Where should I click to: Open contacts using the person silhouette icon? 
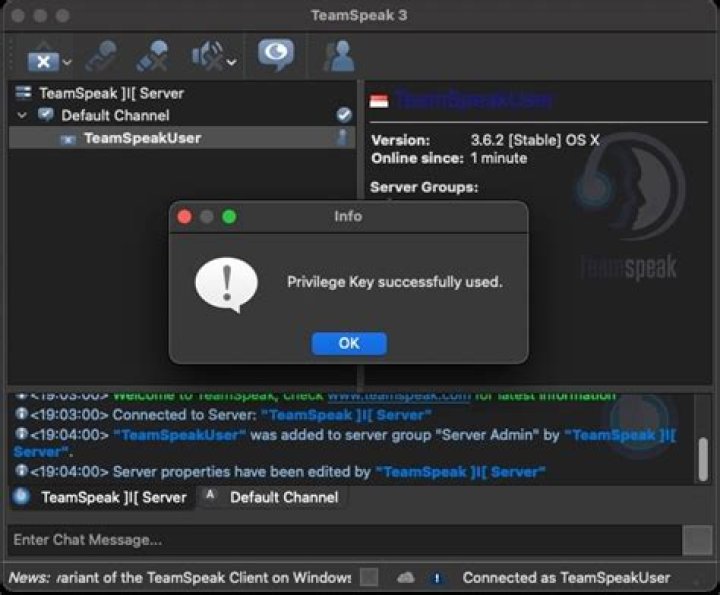click(x=339, y=56)
